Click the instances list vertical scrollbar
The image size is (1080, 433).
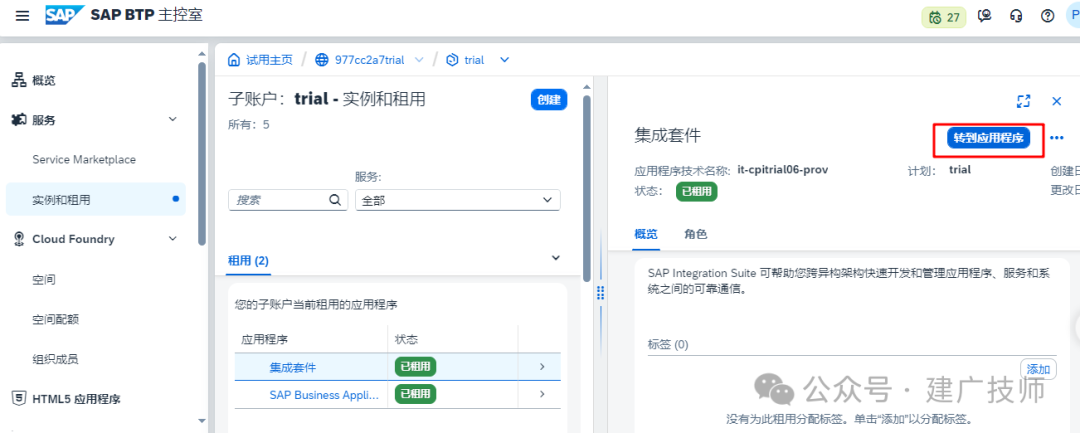587,187
